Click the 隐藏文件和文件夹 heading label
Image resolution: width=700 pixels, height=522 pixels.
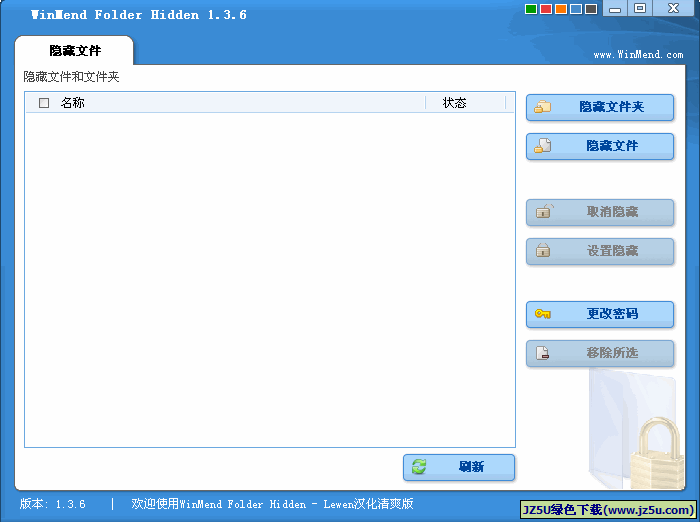[x=71, y=77]
